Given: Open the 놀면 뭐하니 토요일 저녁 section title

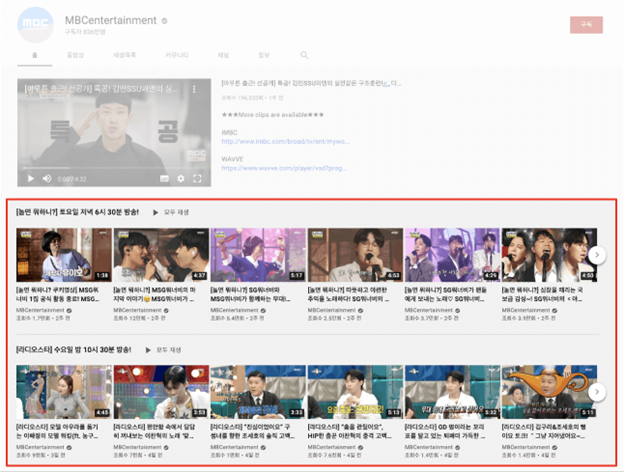Looking at the screenshot, I should coord(78,212).
